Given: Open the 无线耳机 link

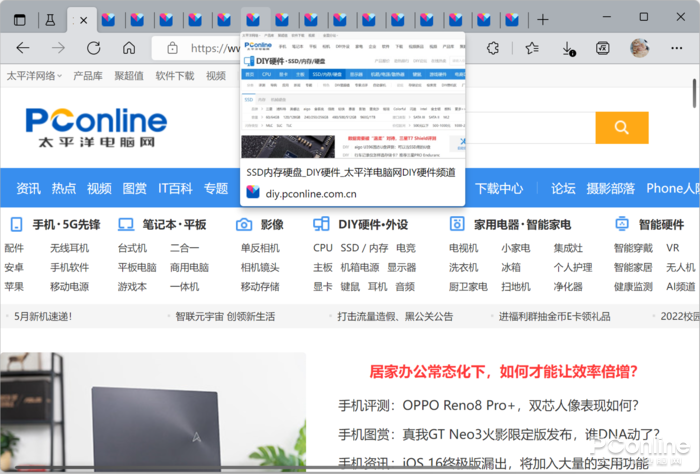Looking at the screenshot, I should [69, 248].
